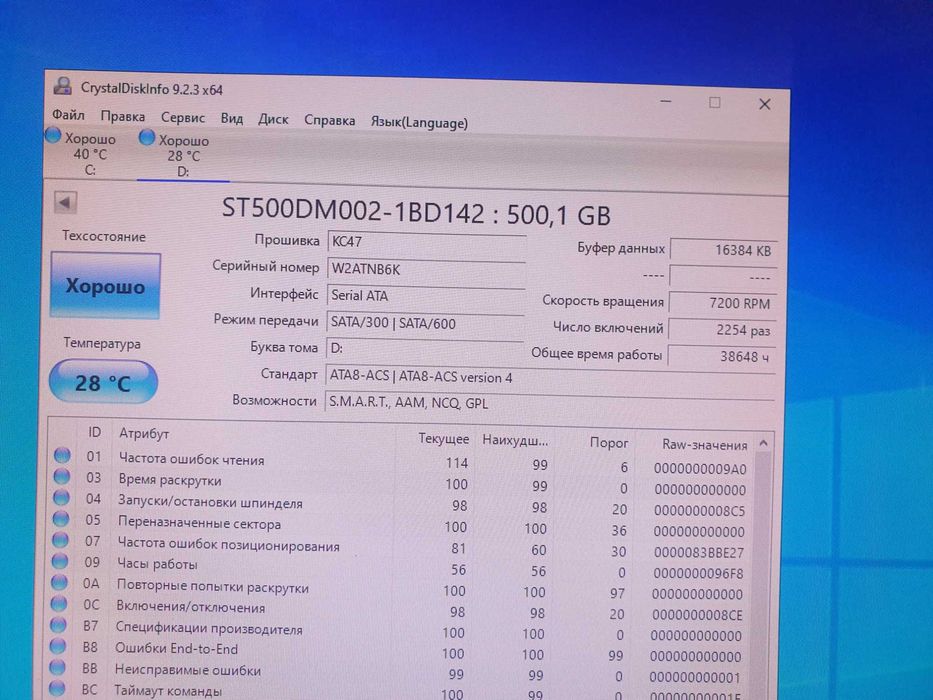
Task: Click drive title ST500DM002-1BD142 : 500,1 GB
Action: (416, 211)
